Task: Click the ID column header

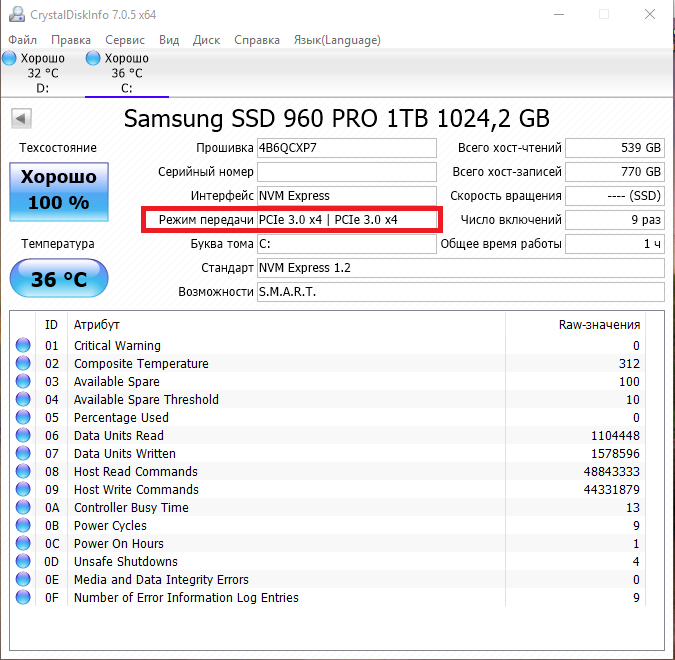Action: point(51,325)
